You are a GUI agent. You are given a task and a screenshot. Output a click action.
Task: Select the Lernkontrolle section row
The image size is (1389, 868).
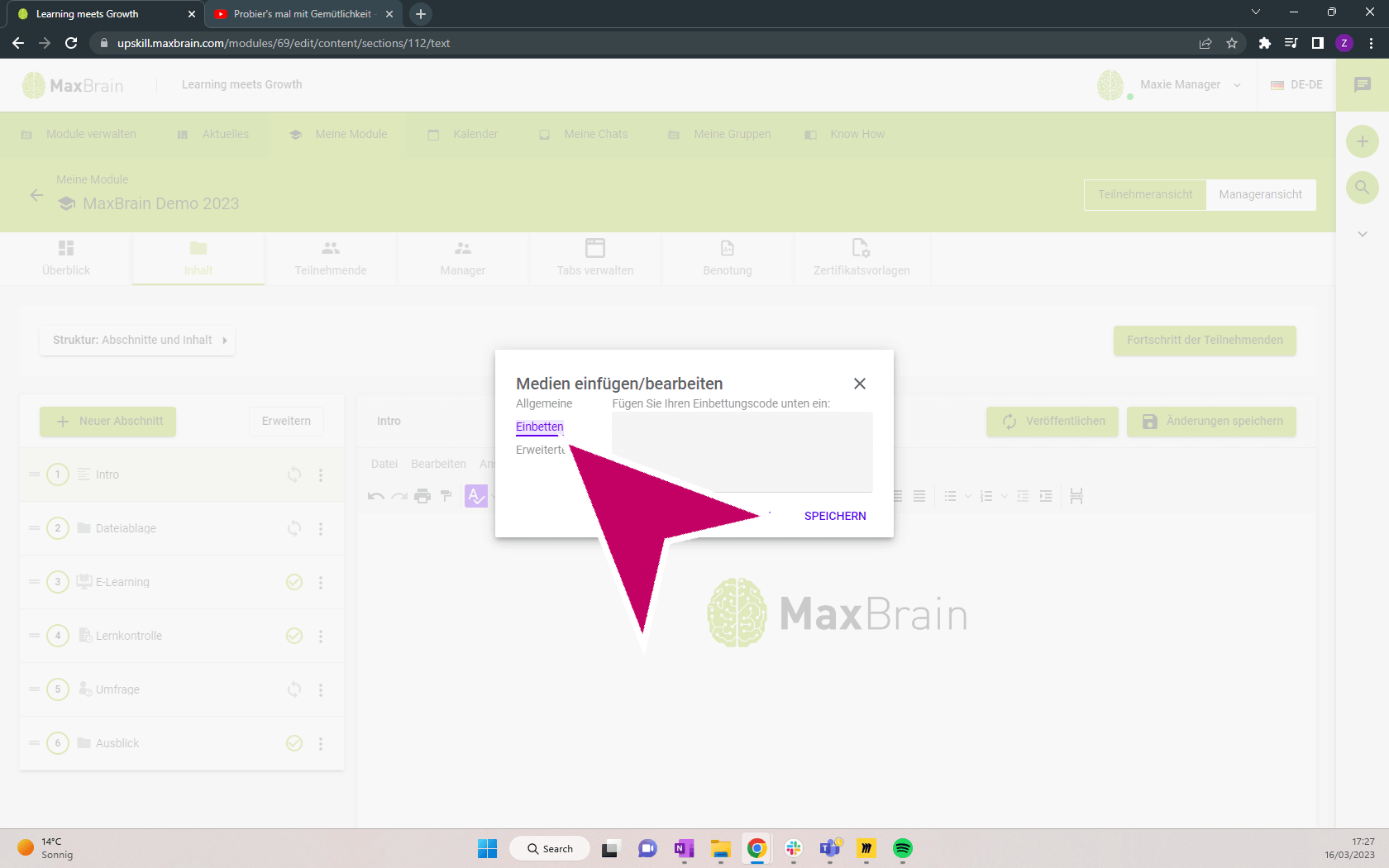[x=182, y=636]
